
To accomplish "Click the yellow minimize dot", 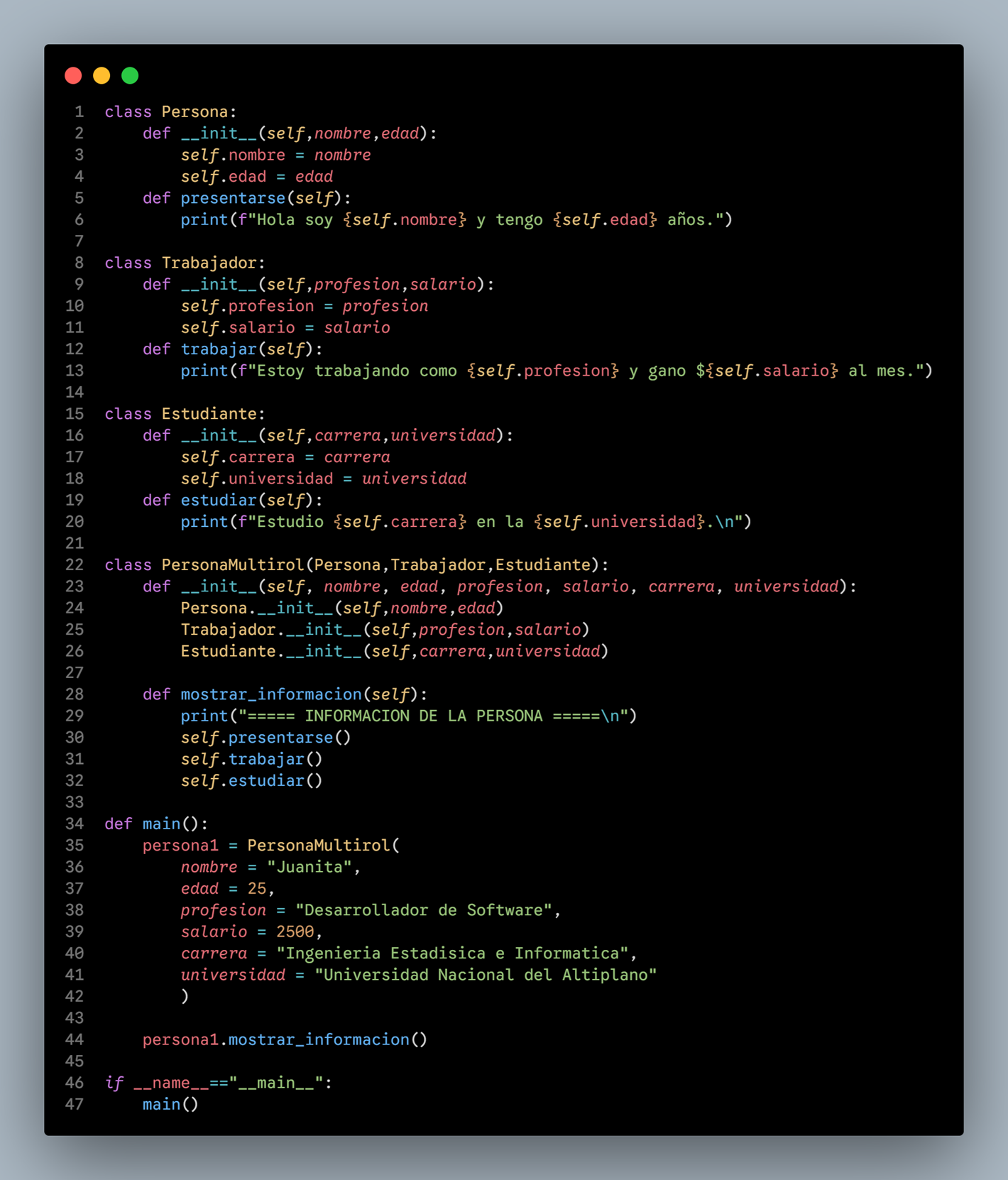I will pyautogui.click(x=102, y=76).
